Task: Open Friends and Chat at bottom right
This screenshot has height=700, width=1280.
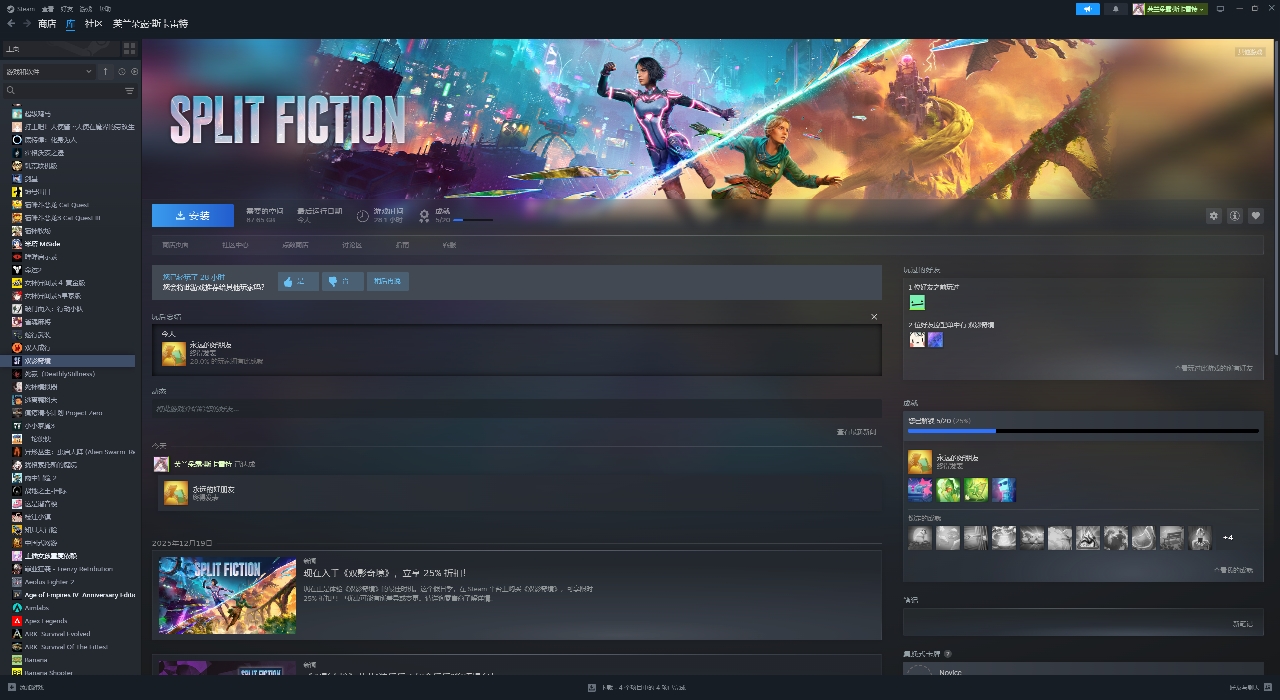Action: (x=1252, y=687)
